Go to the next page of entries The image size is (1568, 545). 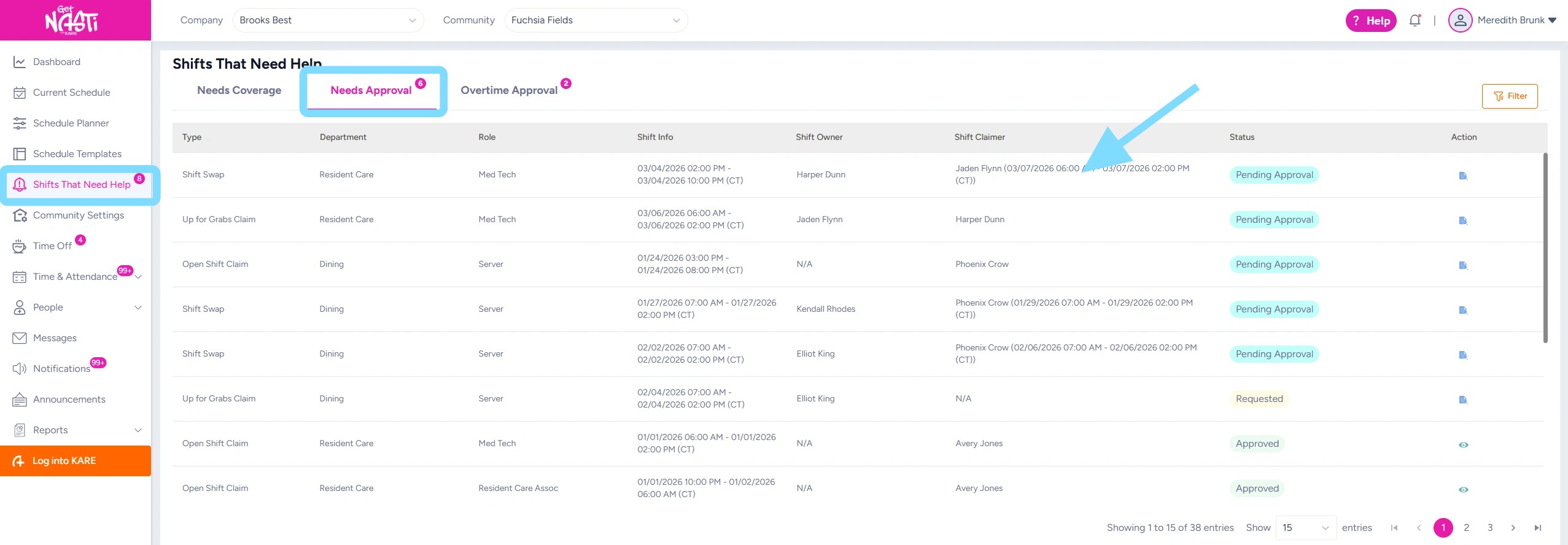point(1513,528)
